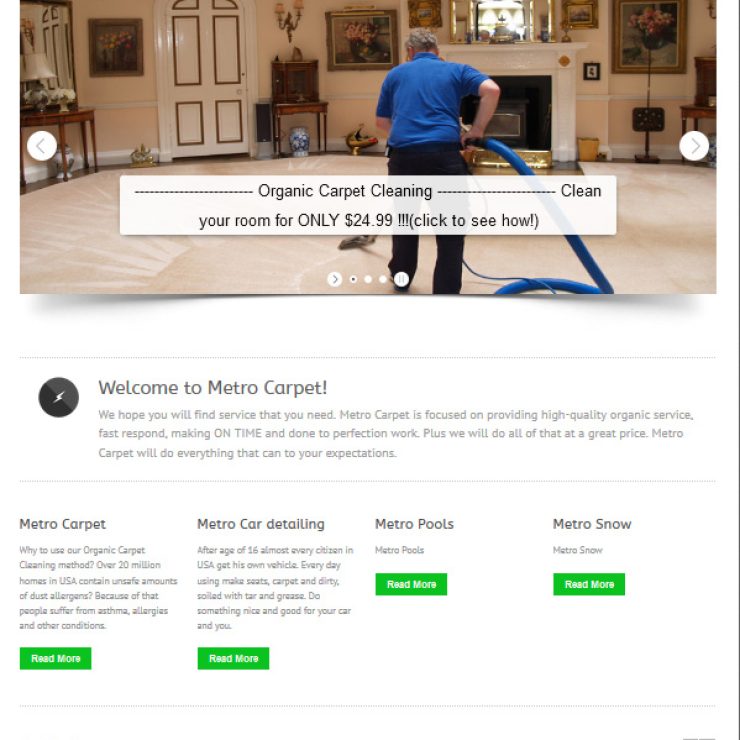Select the first slide indicator dot
This screenshot has width=740, height=740.
(353, 279)
